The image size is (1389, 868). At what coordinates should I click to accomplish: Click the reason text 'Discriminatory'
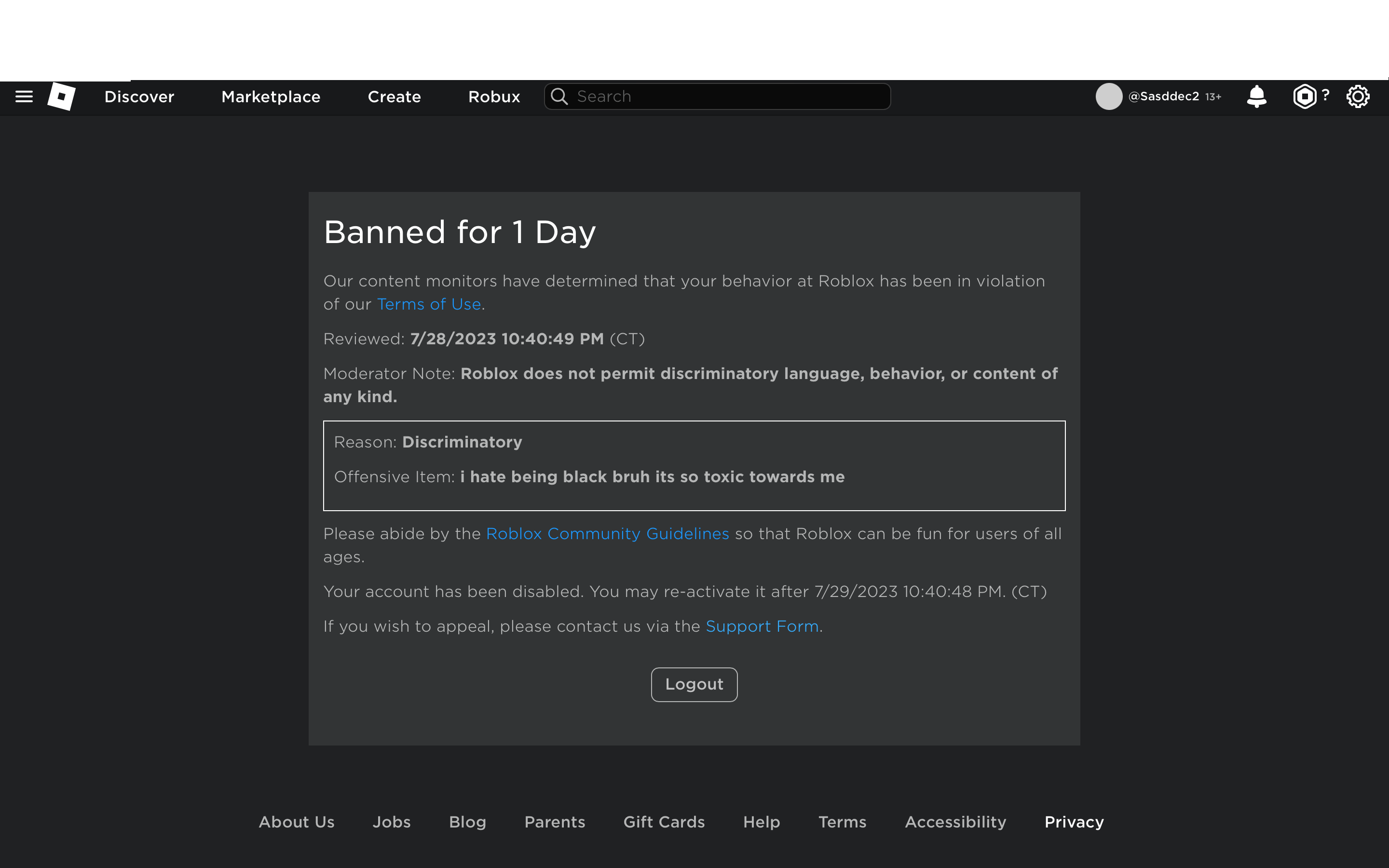(462, 442)
